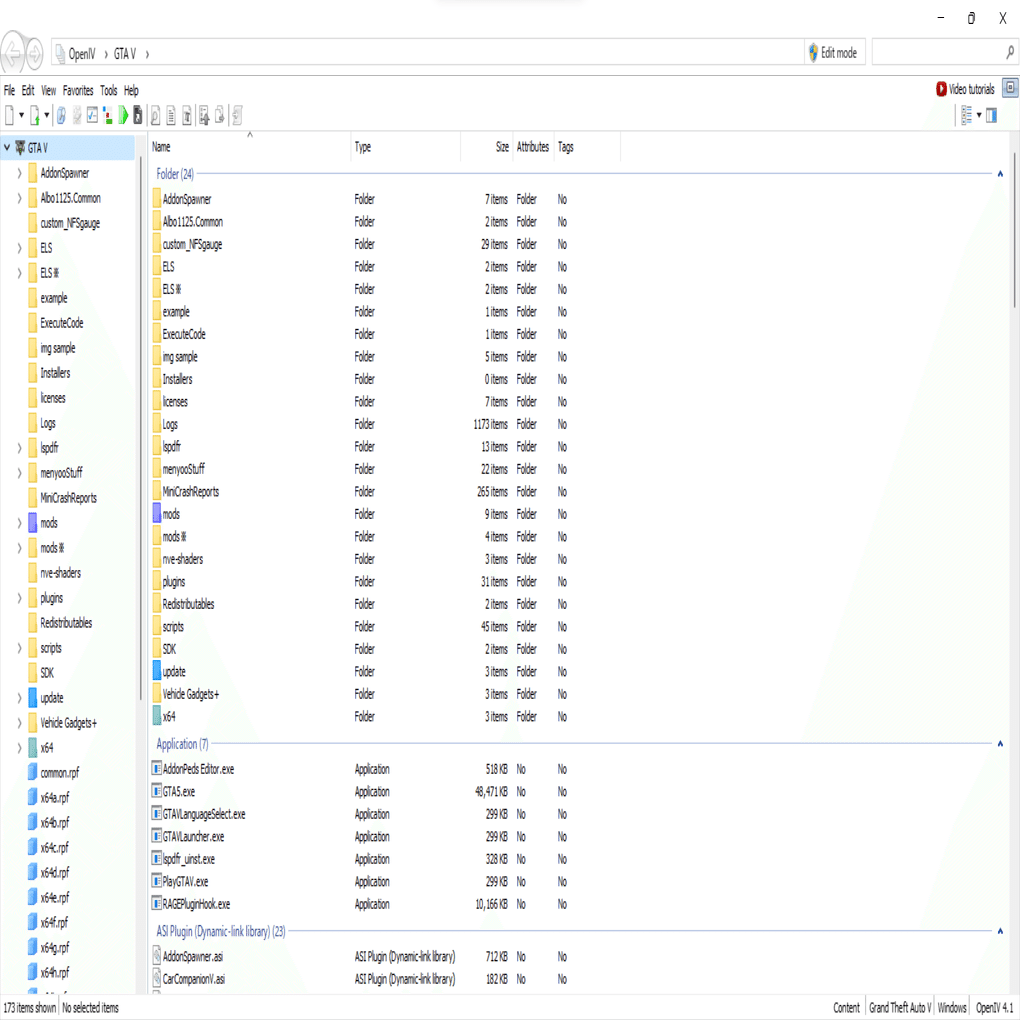
Task: Sort by the Name column header
Action: pyautogui.click(x=250, y=147)
